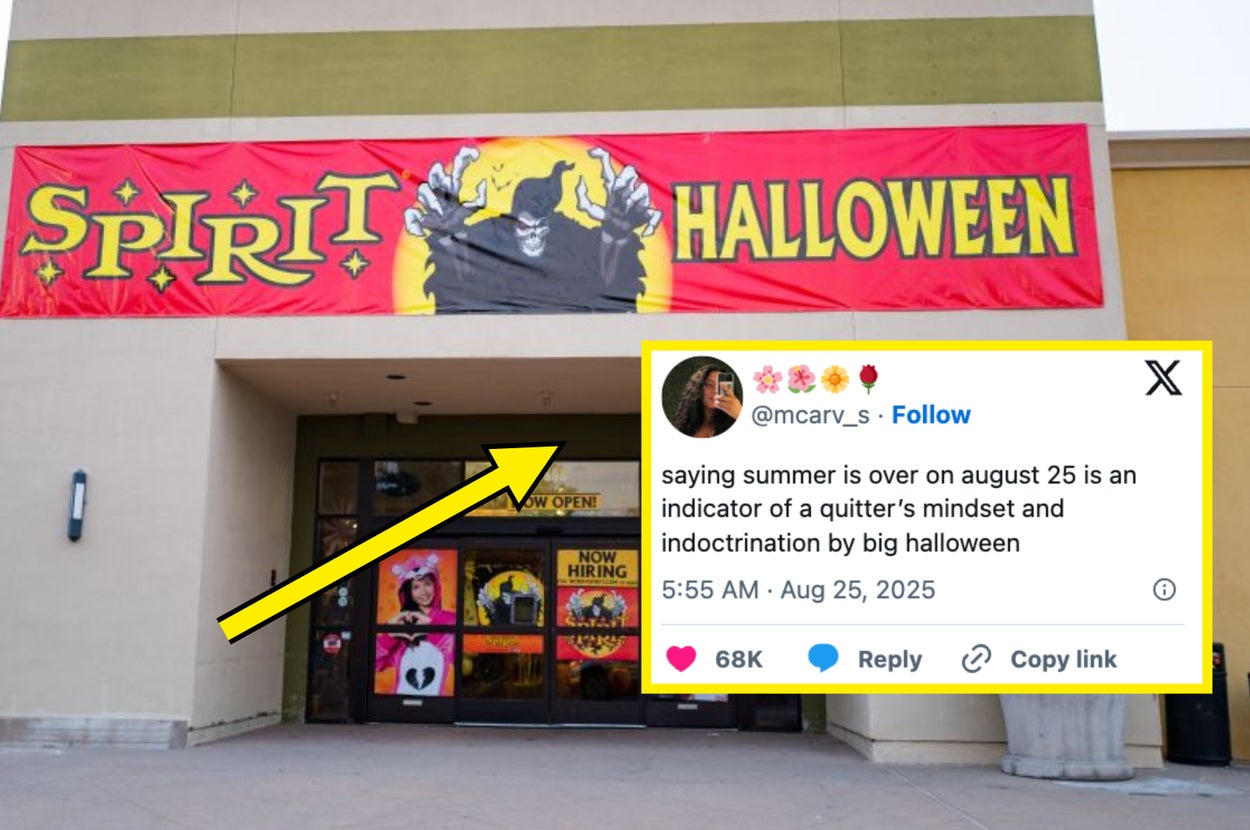Follow the @mcarv_s account
Image resolution: width=1250 pixels, height=830 pixels.
tap(931, 415)
